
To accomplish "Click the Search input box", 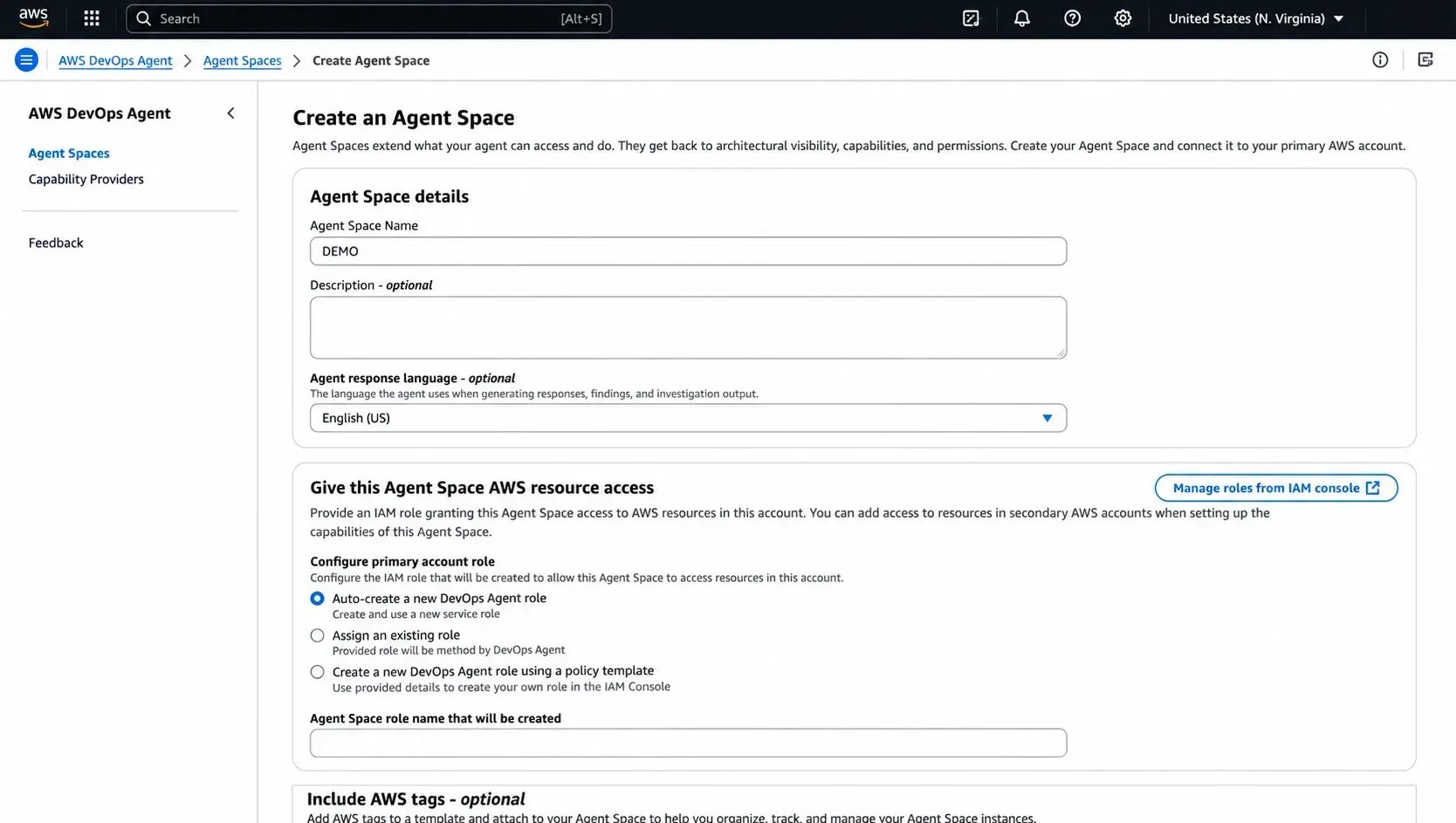I will point(368,18).
